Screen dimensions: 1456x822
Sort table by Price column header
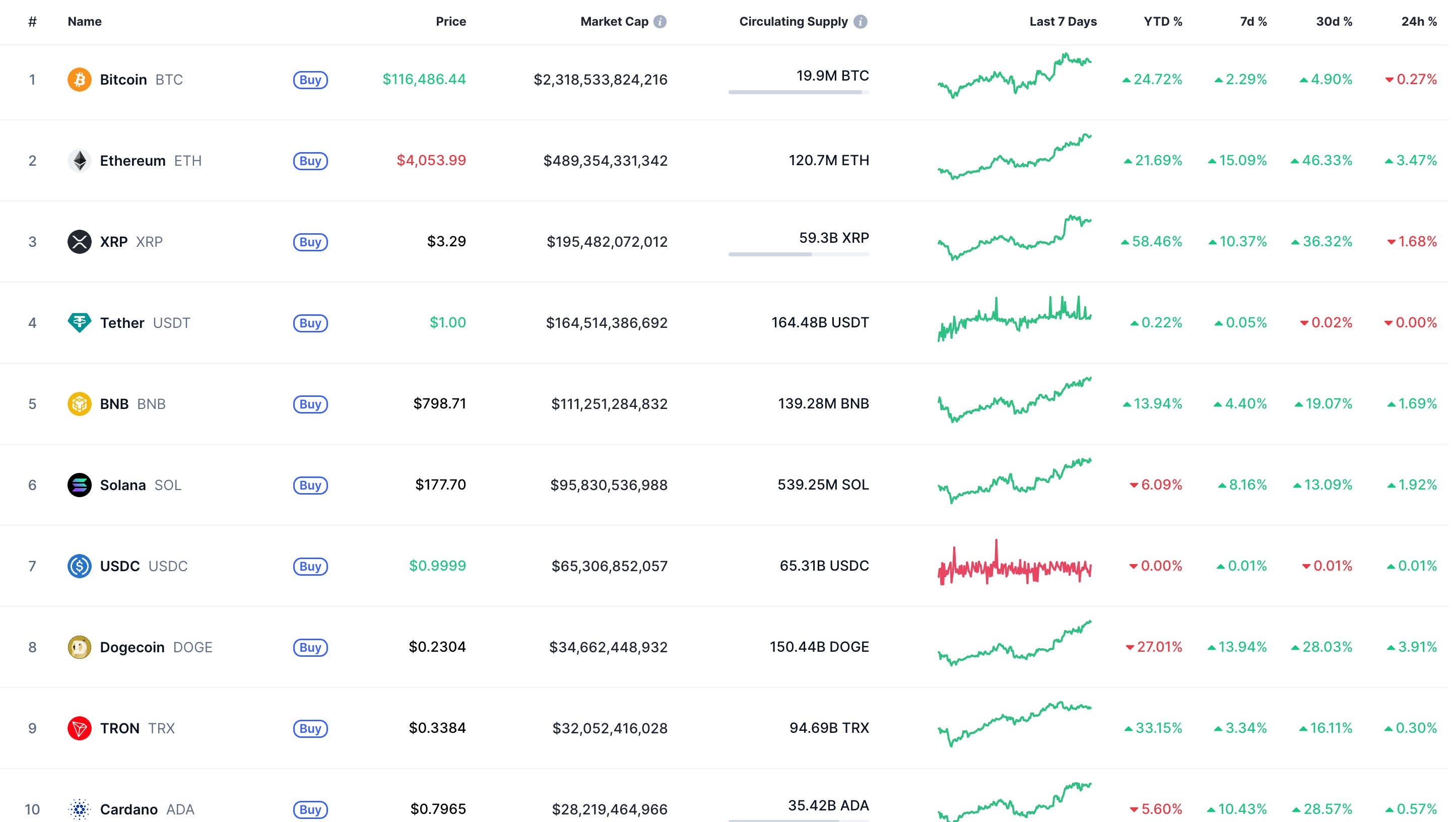[x=450, y=22]
